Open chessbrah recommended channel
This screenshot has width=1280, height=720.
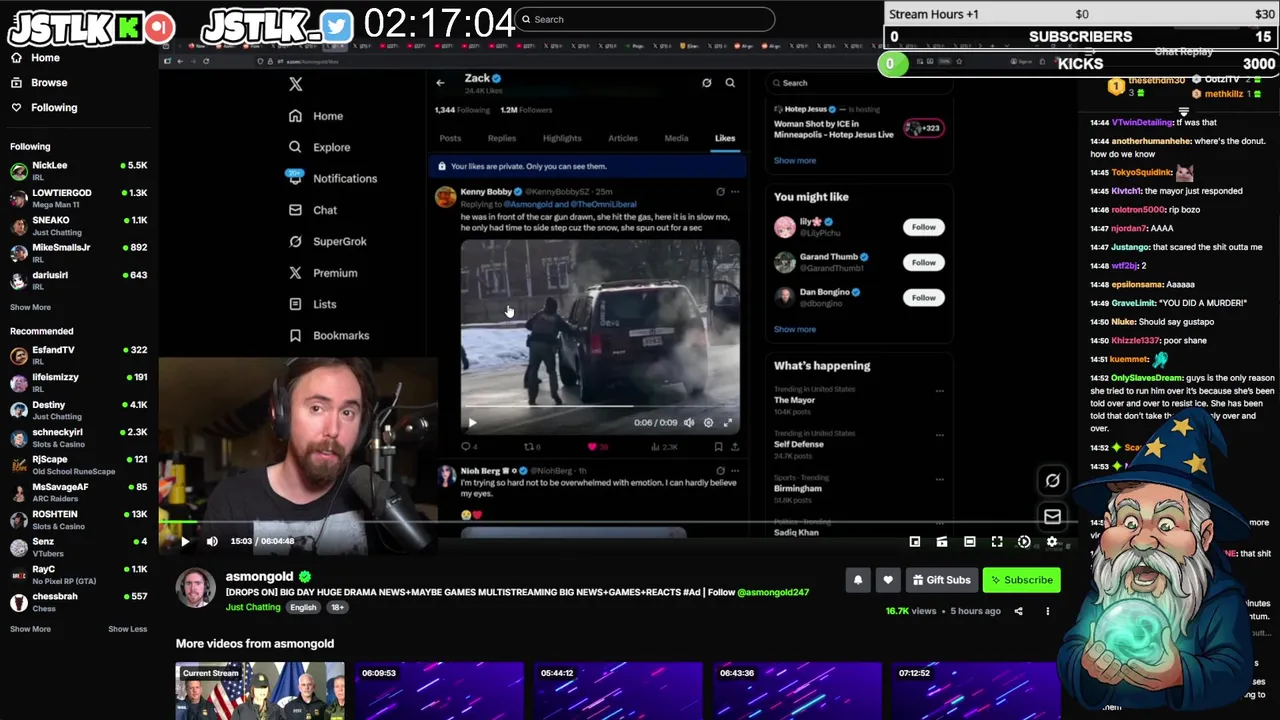coord(78,601)
